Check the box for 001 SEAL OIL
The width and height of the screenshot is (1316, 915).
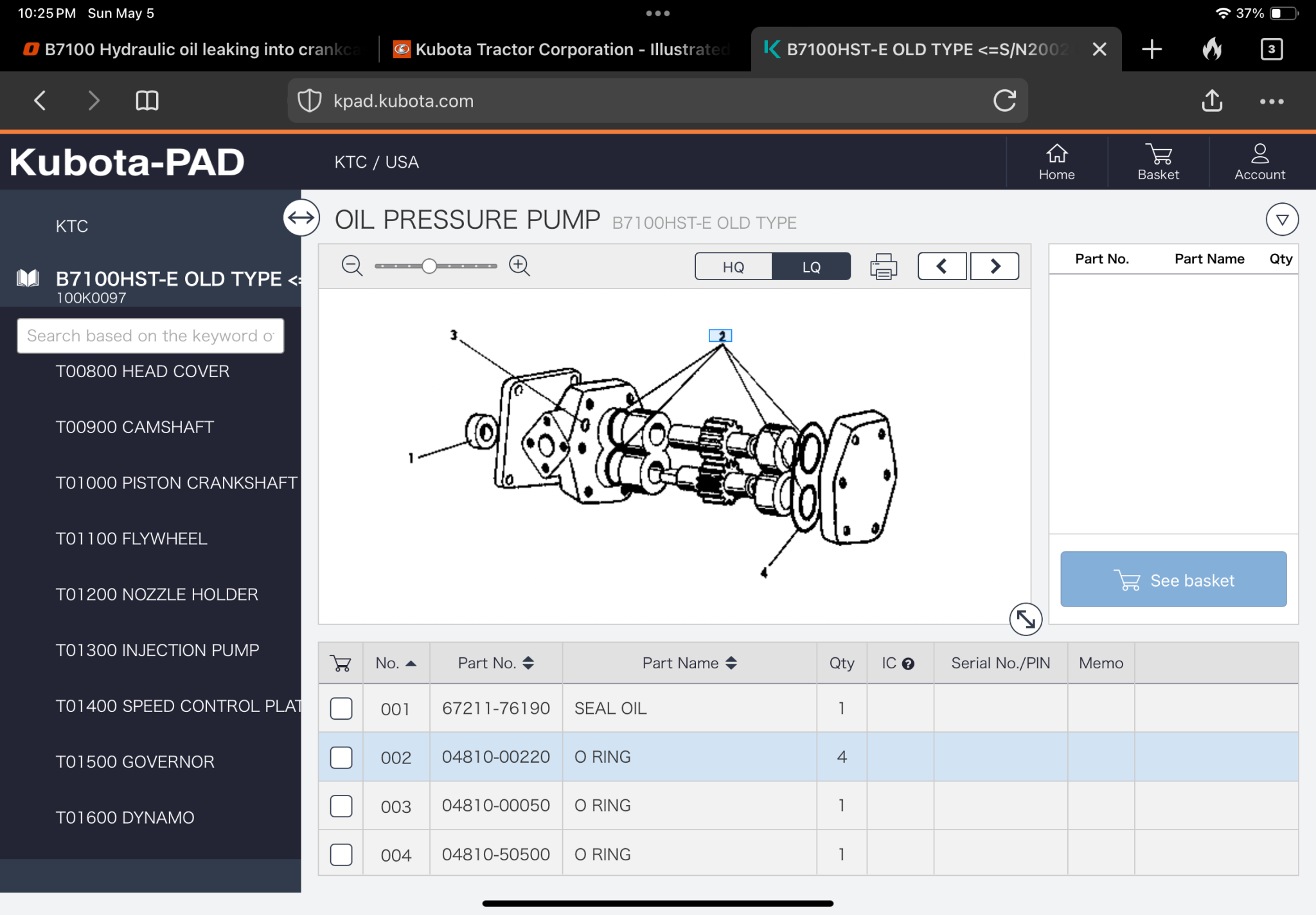coord(341,709)
